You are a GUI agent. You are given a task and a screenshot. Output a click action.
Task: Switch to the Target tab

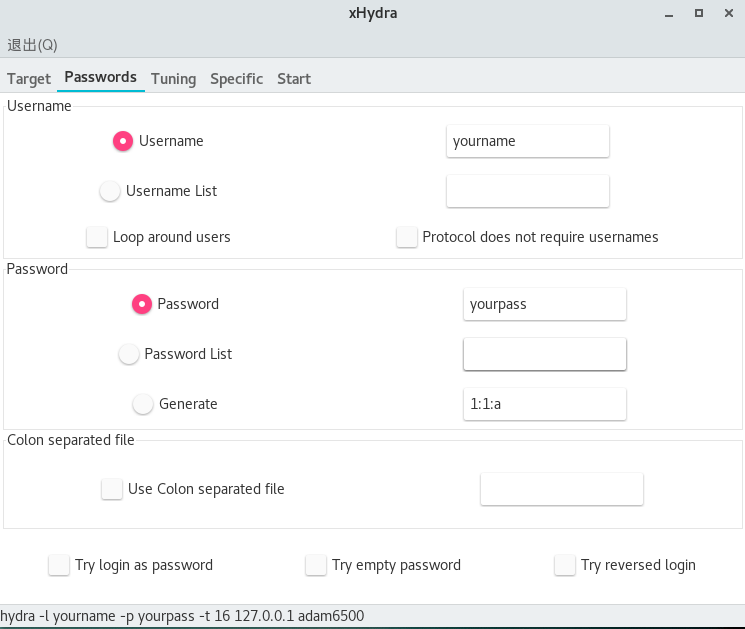tap(29, 78)
